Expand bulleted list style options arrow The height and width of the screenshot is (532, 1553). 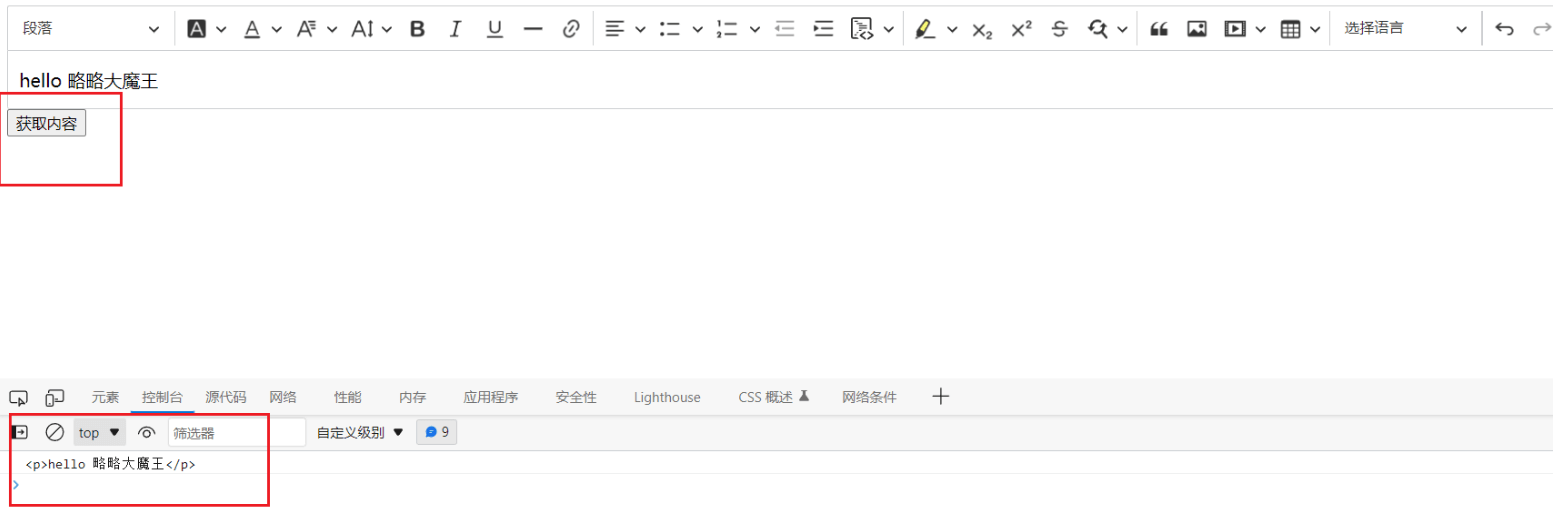(x=697, y=29)
